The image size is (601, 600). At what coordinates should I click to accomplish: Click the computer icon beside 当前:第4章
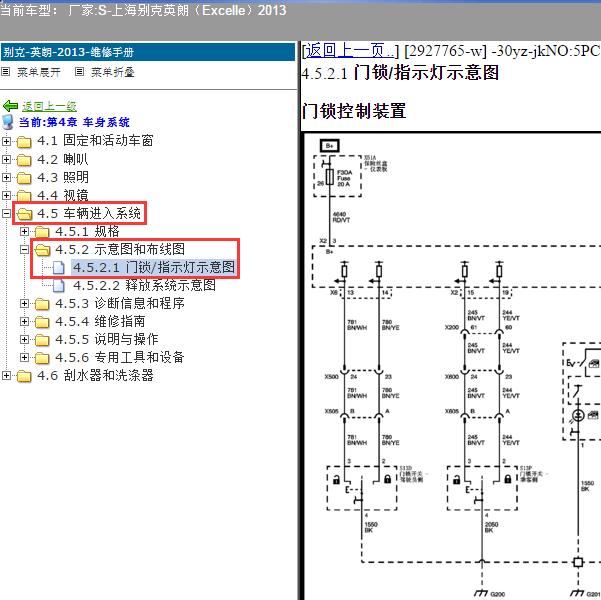[8, 122]
